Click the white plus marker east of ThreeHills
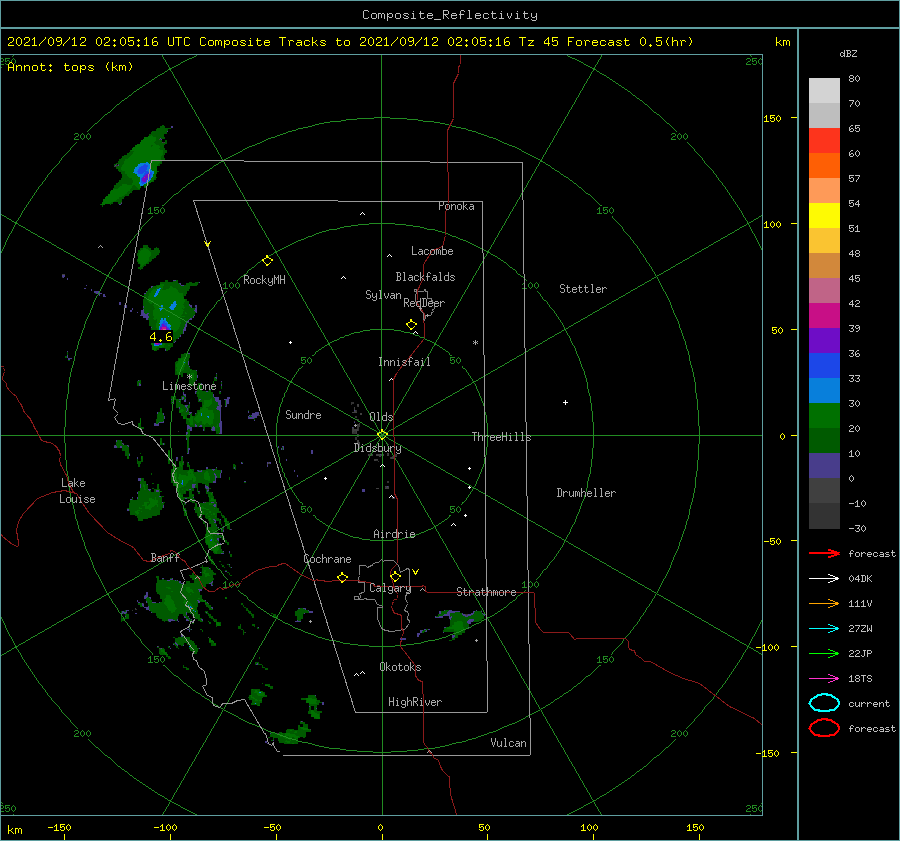 pos(565,402)
